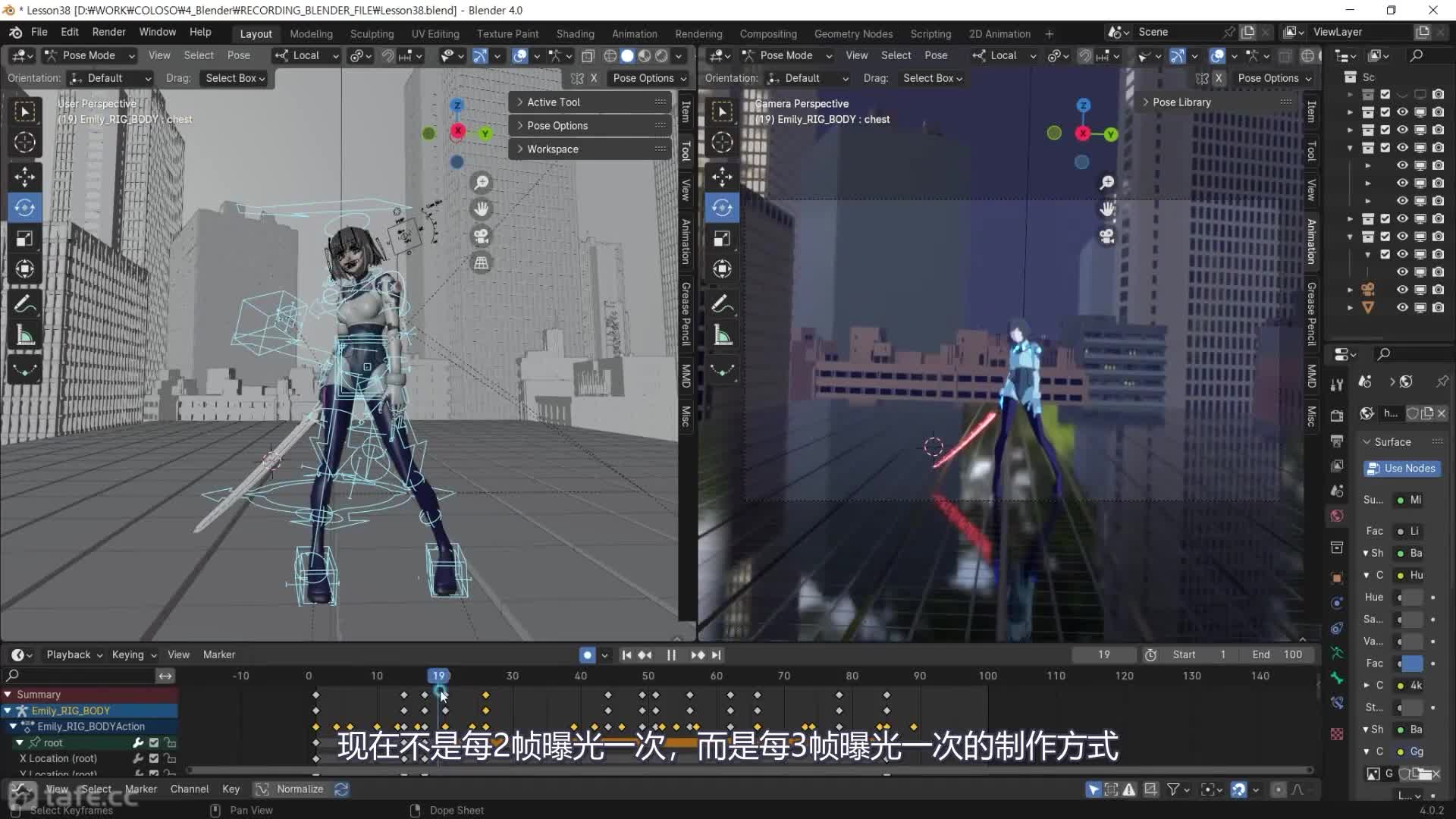Pause the animation playback
1456x819 pixels.
tap(671, 654)
